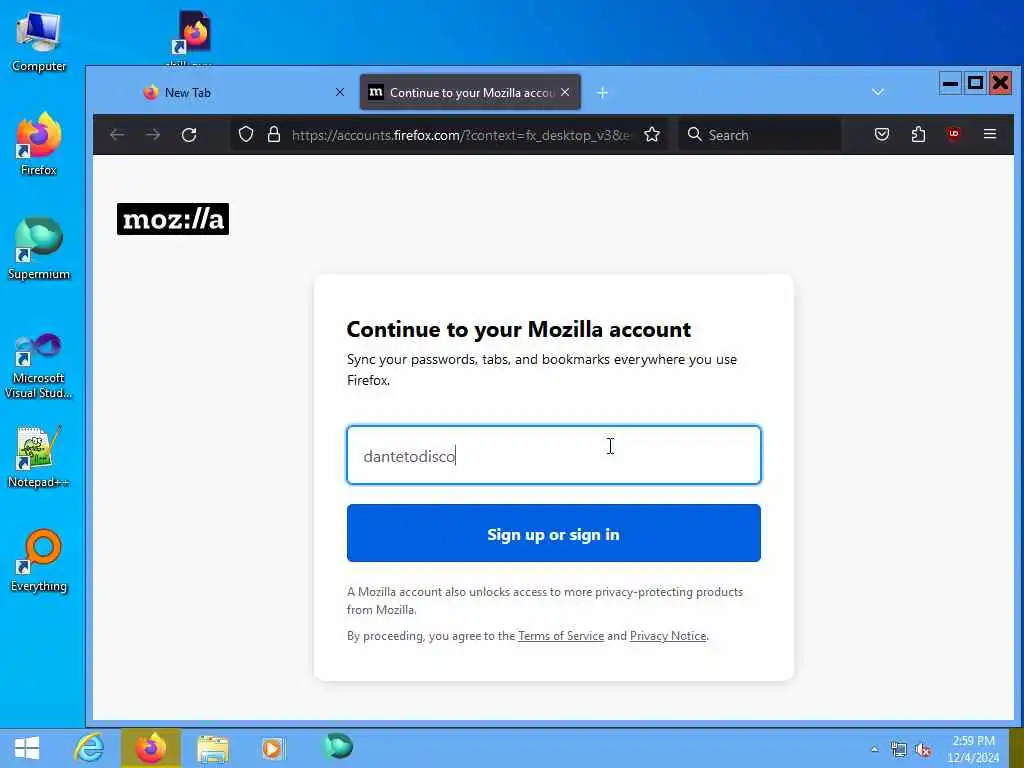
Task: Click the moz://a logo
Action: [x=173, y=219]
